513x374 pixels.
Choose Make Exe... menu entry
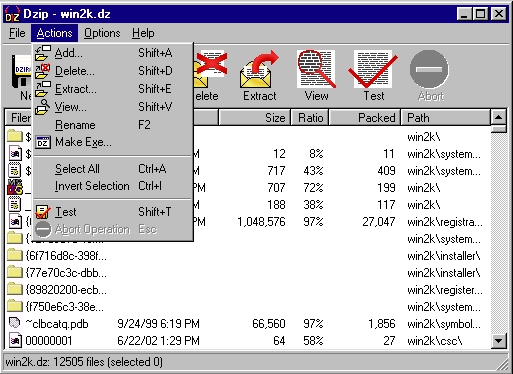(x=113, y=142)
